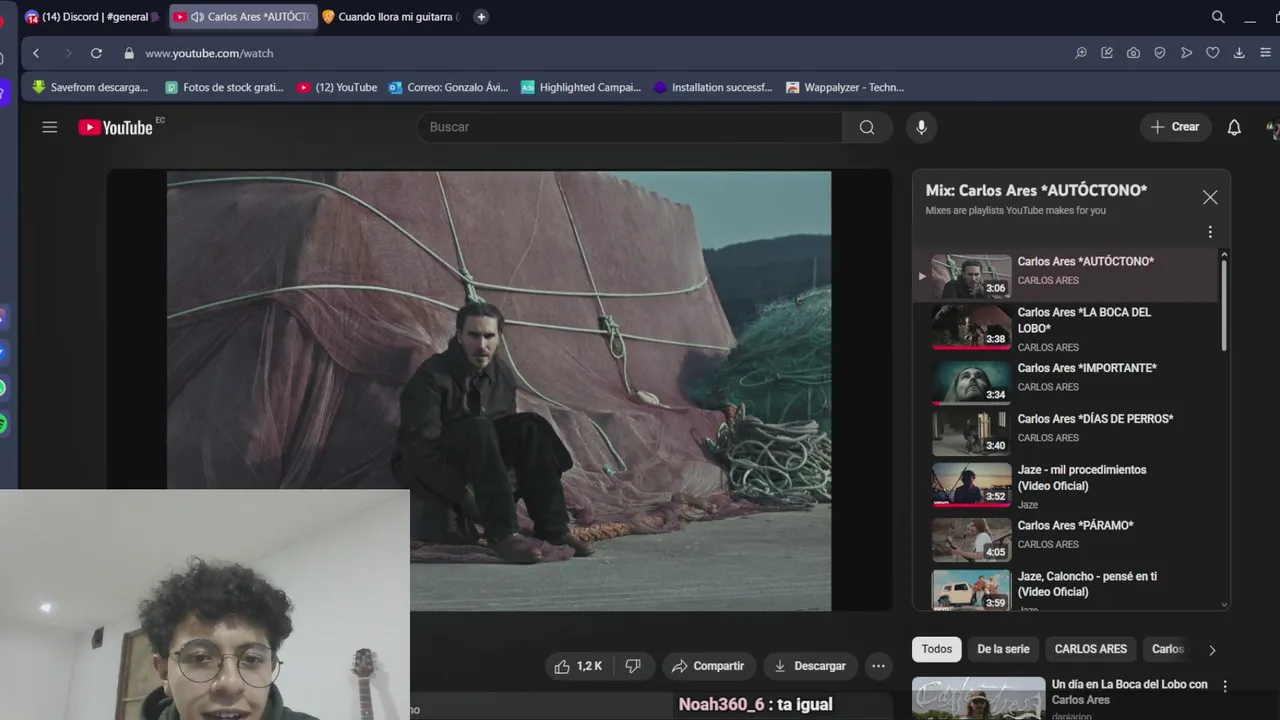Click the Descargar download button
The width and height of the screenshot is (1280, 720).
[x=810, y=666]
